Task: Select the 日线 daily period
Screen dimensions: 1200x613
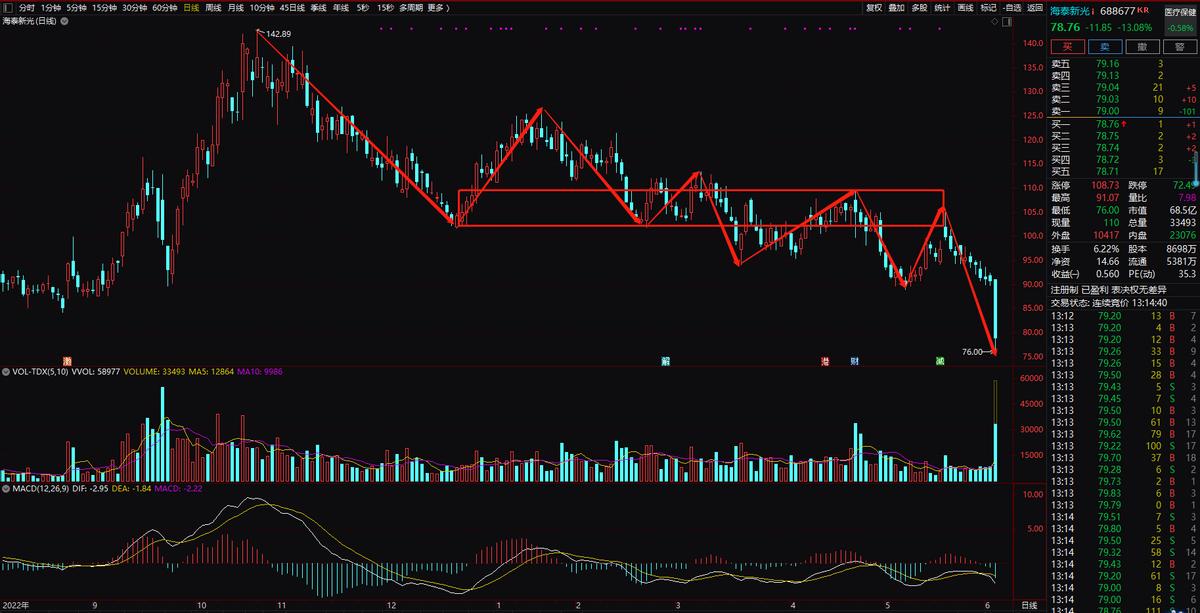Action: 191,7
